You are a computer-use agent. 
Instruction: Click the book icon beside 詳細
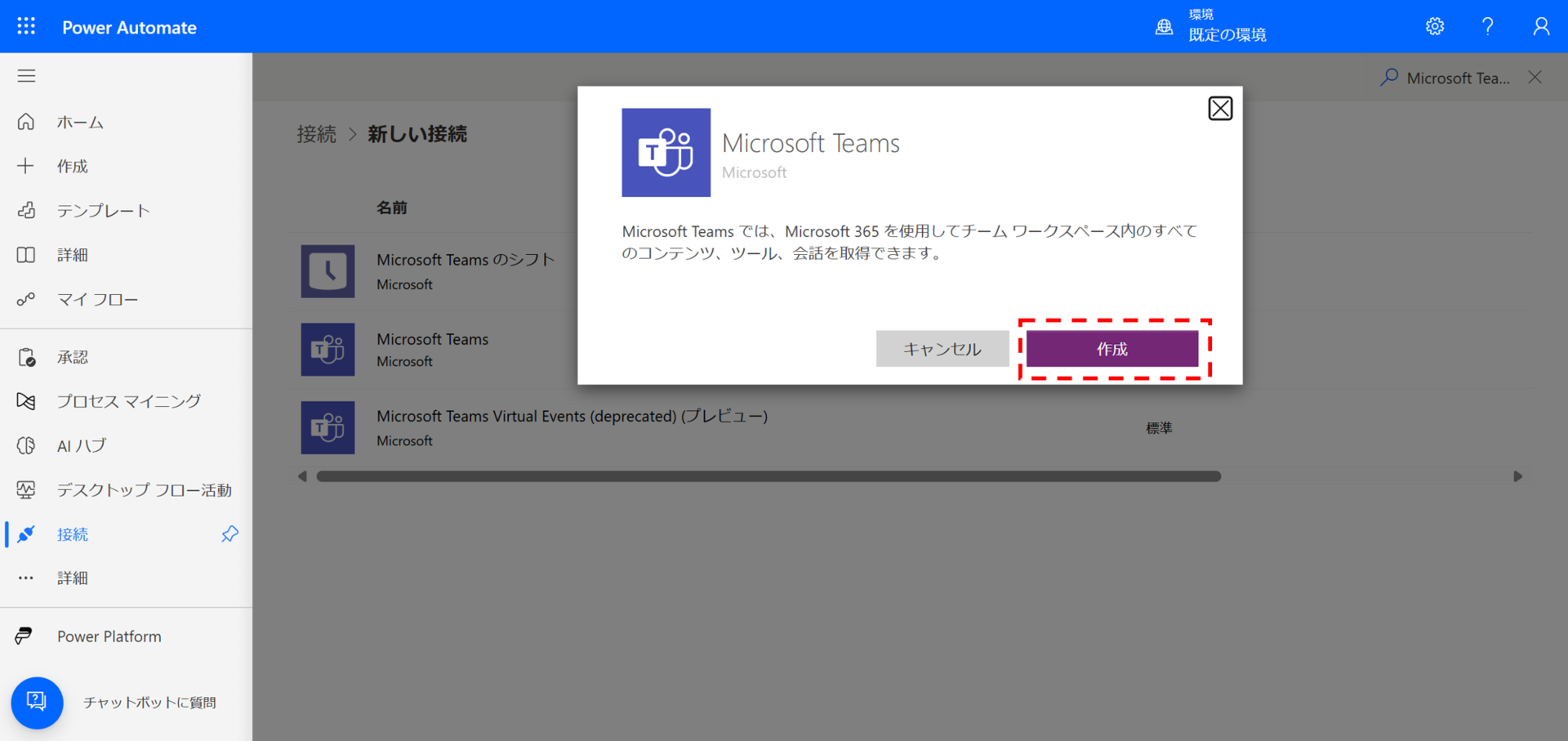tap(26, 255)
